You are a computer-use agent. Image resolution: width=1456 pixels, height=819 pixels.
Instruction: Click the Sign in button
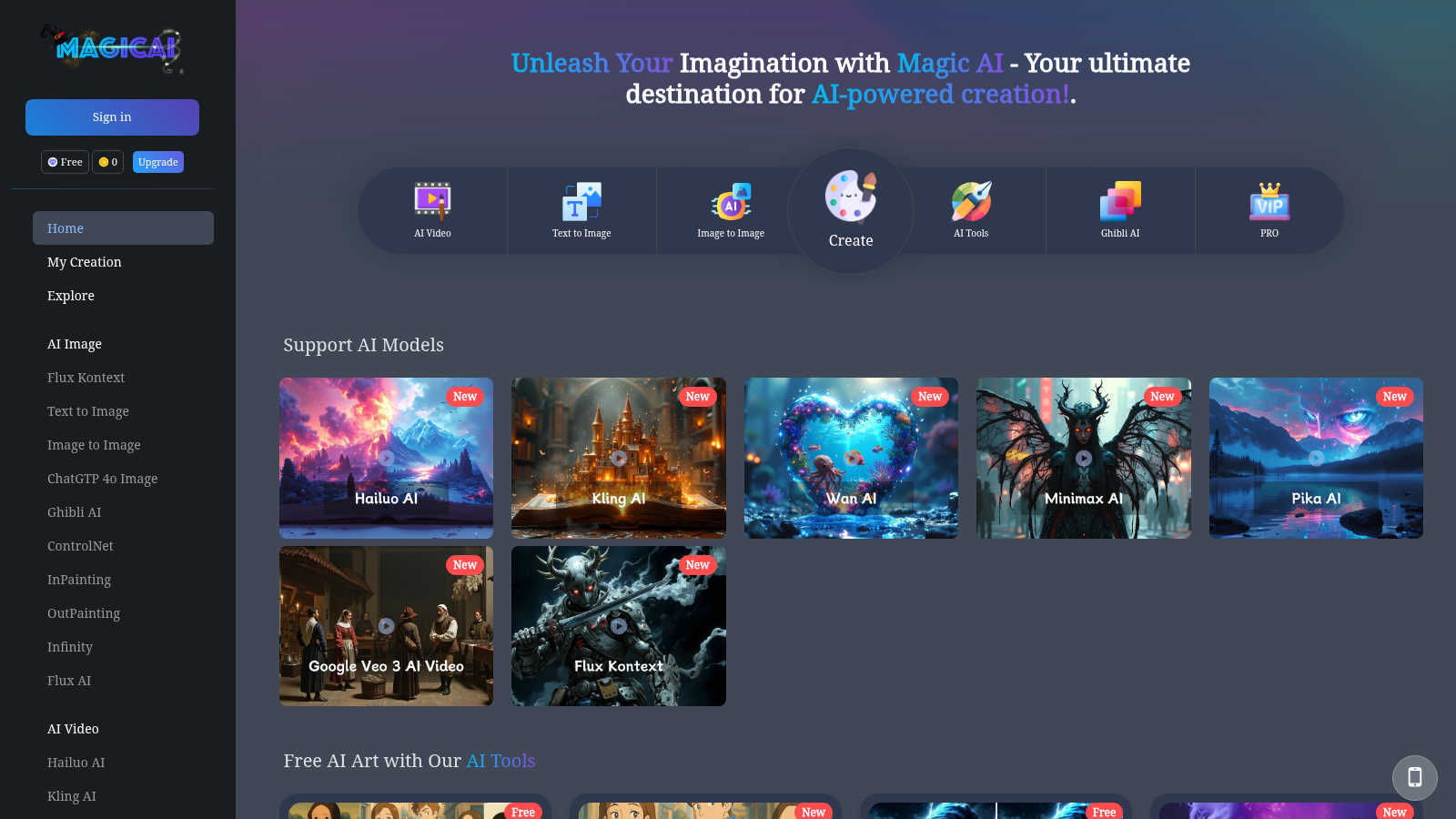click(x=112, y=117)
